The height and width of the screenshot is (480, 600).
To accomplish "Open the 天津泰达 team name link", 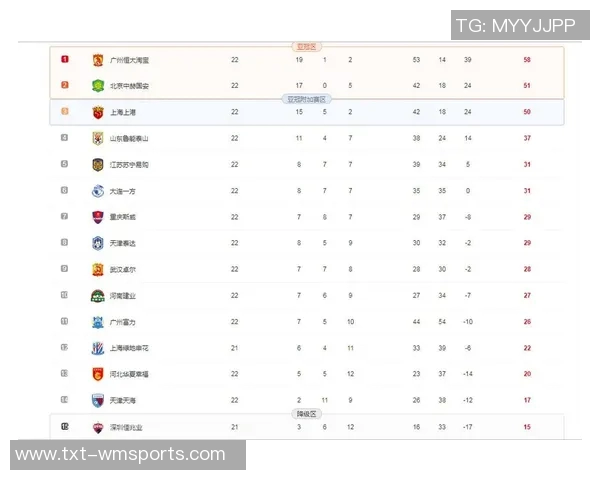I will click(x=124, y=243).
